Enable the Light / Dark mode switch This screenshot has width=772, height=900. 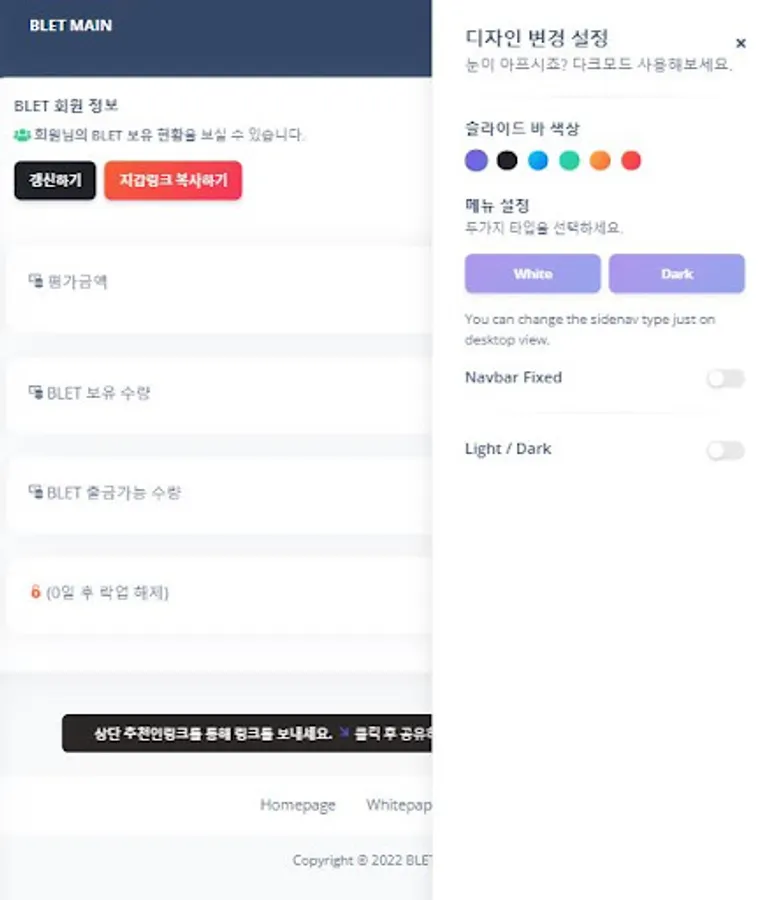click(726, 451)
